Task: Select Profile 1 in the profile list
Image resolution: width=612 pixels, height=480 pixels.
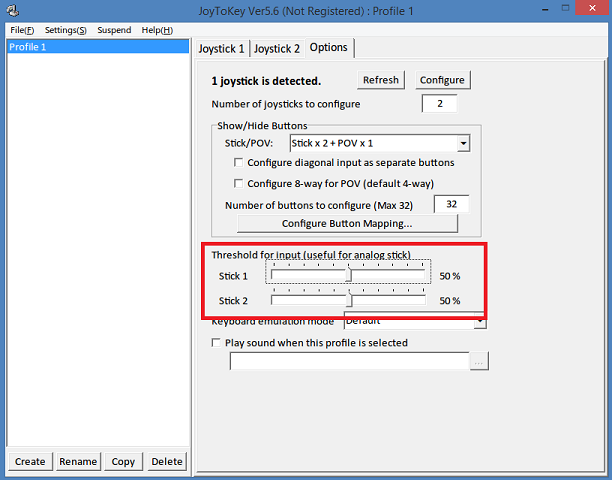Action: [98, 47]
